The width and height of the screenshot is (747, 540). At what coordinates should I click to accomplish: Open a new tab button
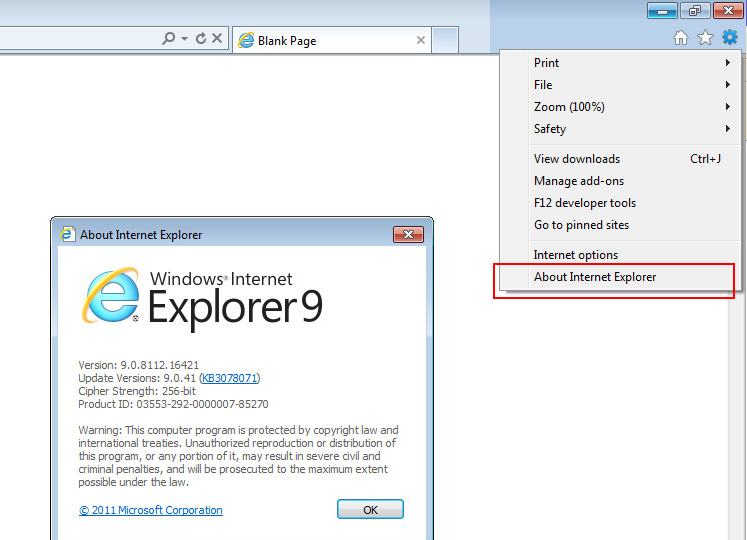click(445, 41)
